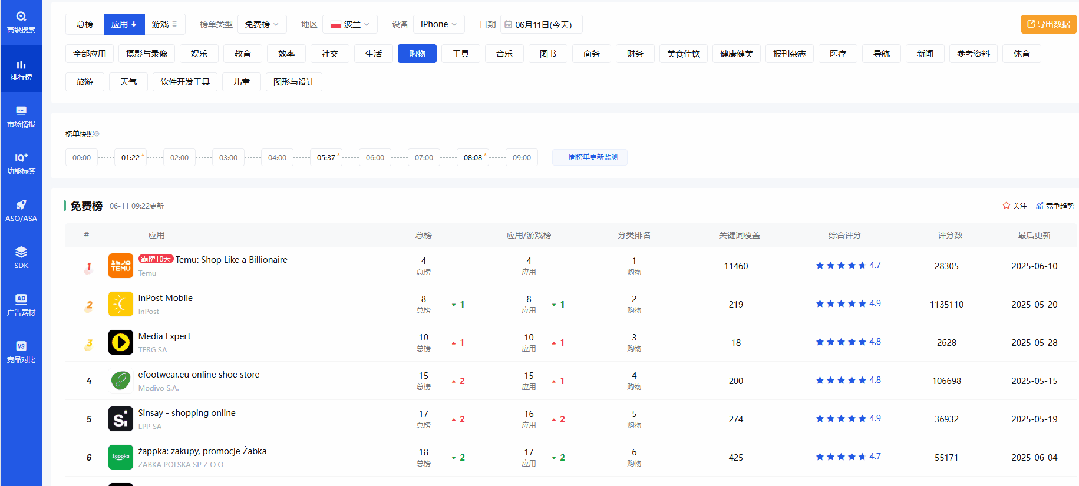The height and width of the screenshot is (486, 1079).
Task: Click the orange export data button
Action: click(x=1047, y=24)
